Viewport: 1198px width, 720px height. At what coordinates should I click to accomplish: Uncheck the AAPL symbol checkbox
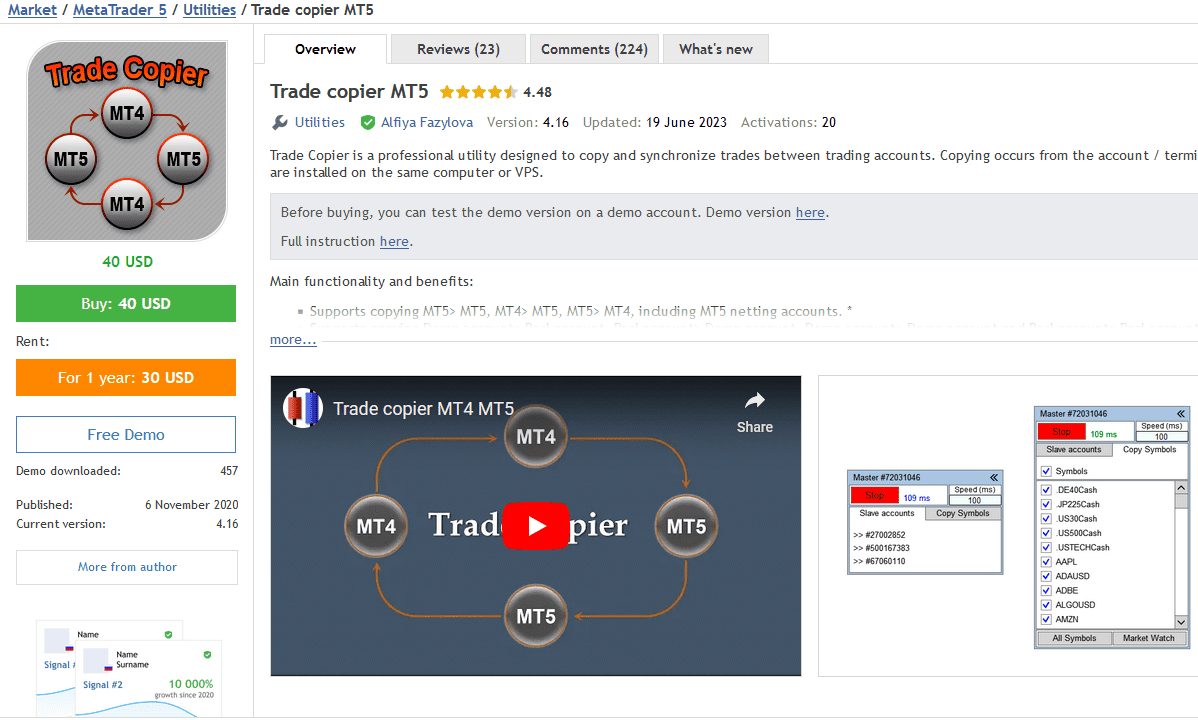tap(1046, 562)
